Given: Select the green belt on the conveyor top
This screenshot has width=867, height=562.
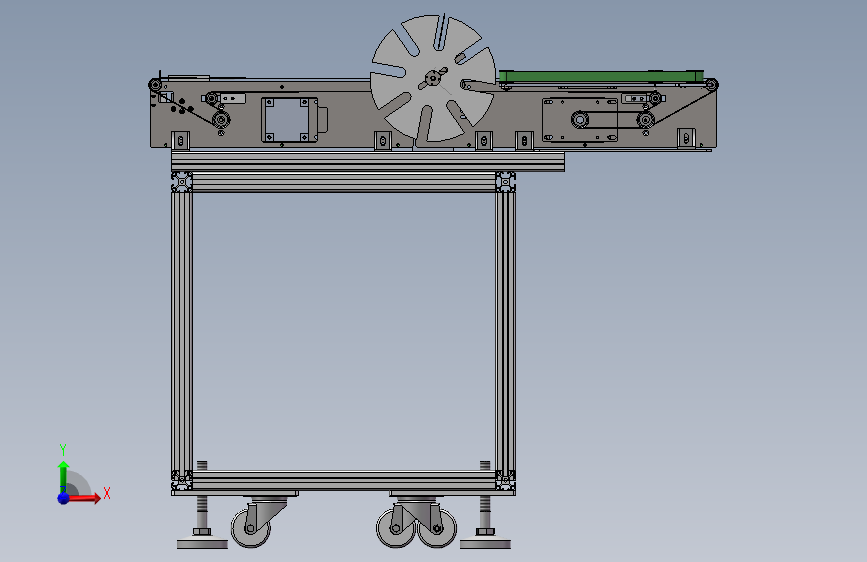Looking at the screenshot, I should pyautogui.click(x=601, y=76).
